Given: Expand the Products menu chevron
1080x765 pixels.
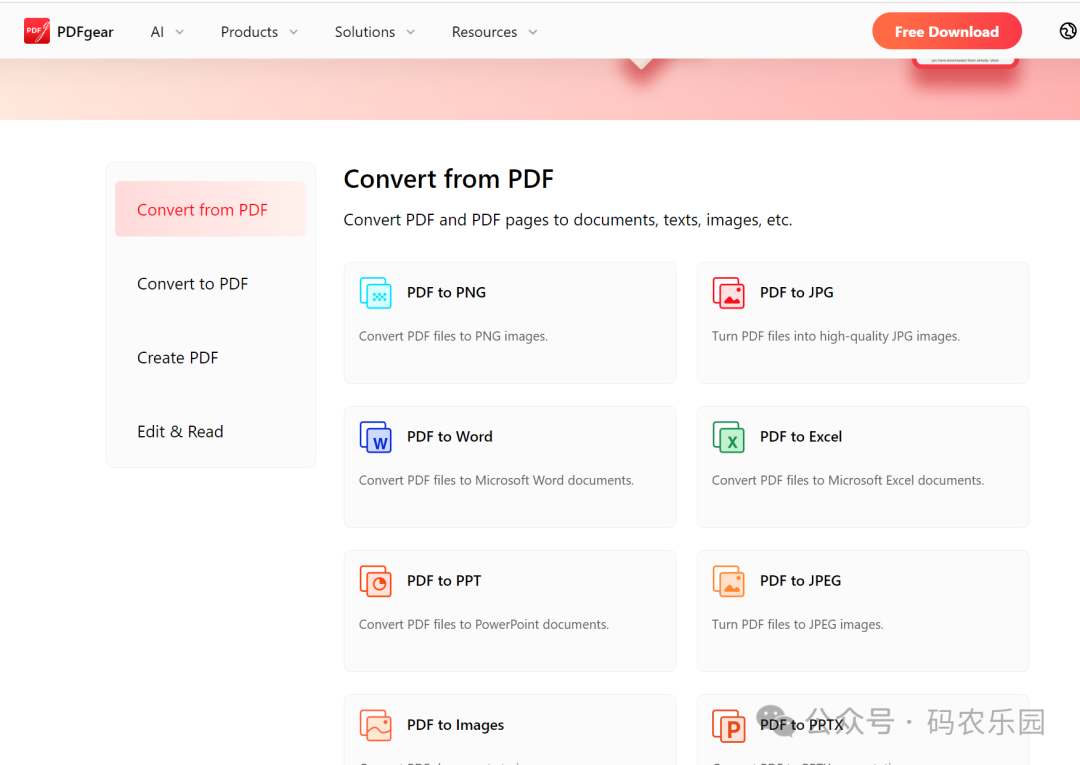Looking at the screenshot, I should tap(293, 32).
